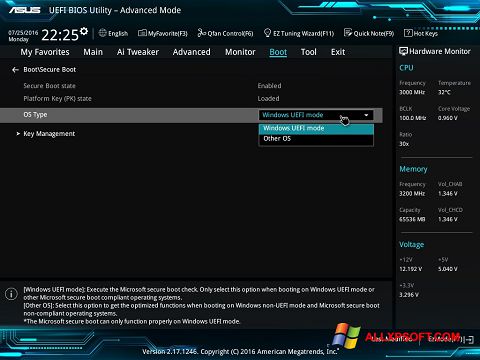The height and width of the screenshot is (360, 480).
Task: Click the Voltage section heading
Action: click(x=412, y=245)
